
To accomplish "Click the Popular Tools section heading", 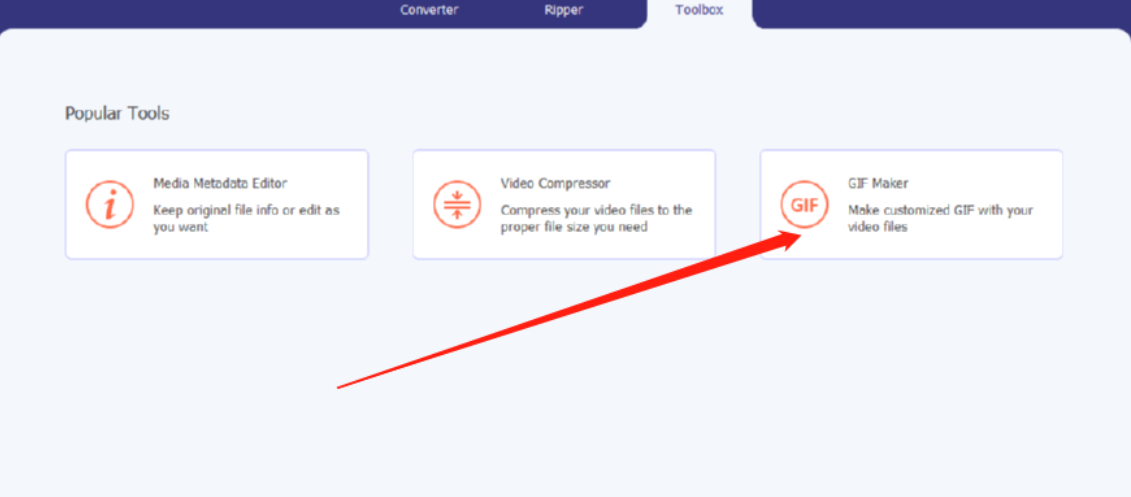I will (117, 114).
